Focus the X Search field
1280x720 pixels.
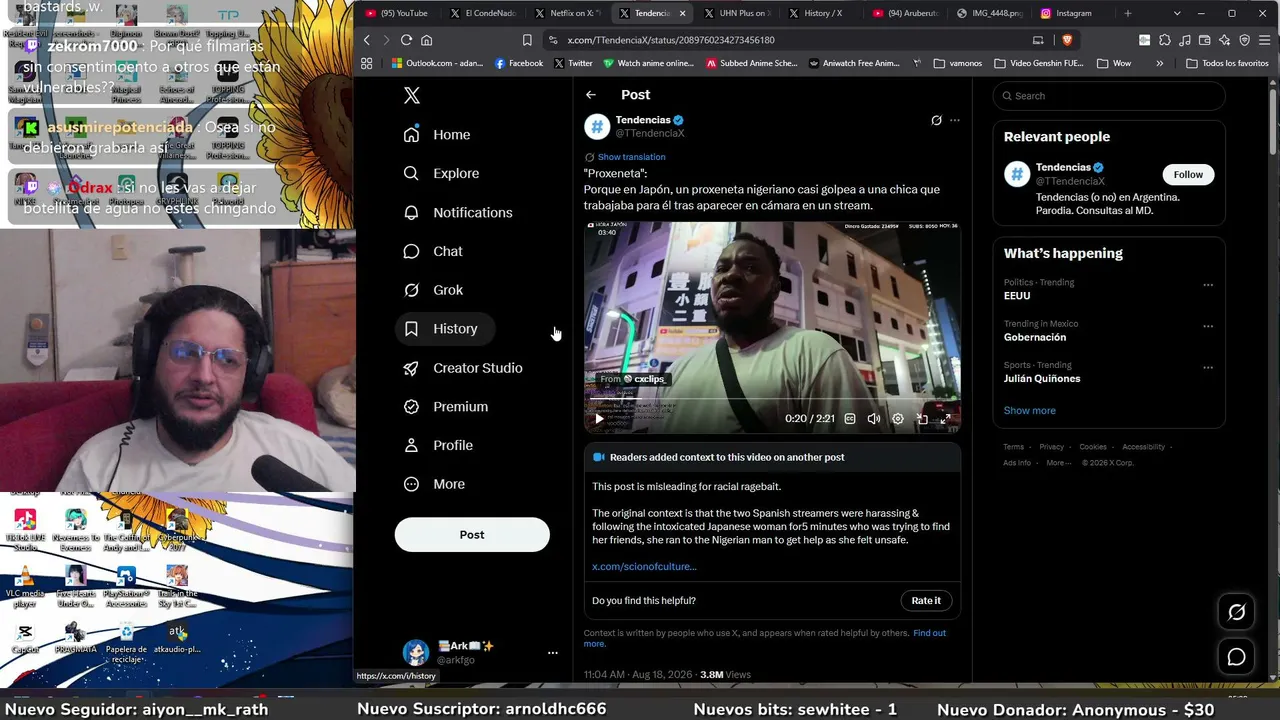(x=1108, y=96)
